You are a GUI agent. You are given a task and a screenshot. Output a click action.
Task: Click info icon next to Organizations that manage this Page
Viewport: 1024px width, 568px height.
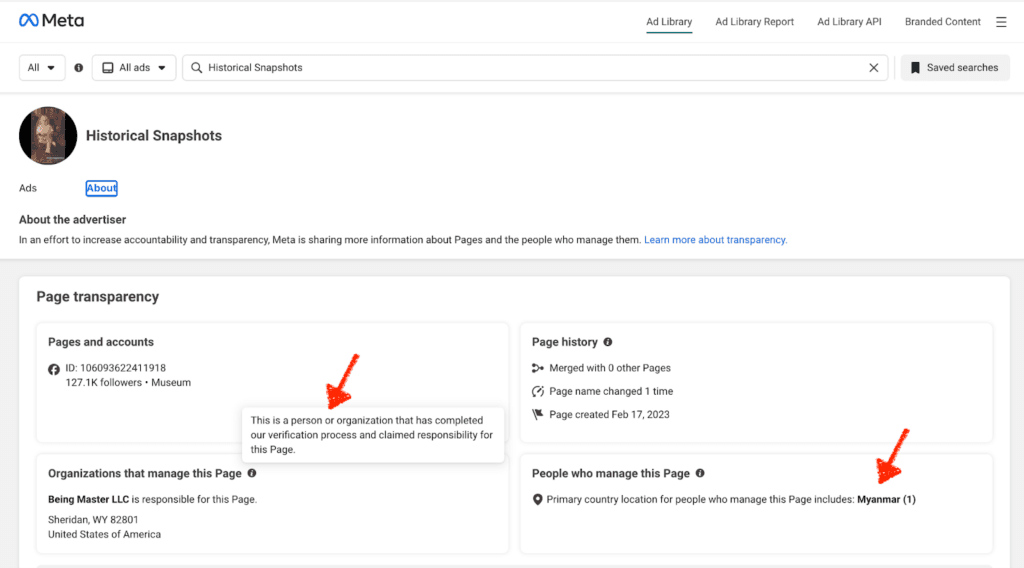pos(252,473)
